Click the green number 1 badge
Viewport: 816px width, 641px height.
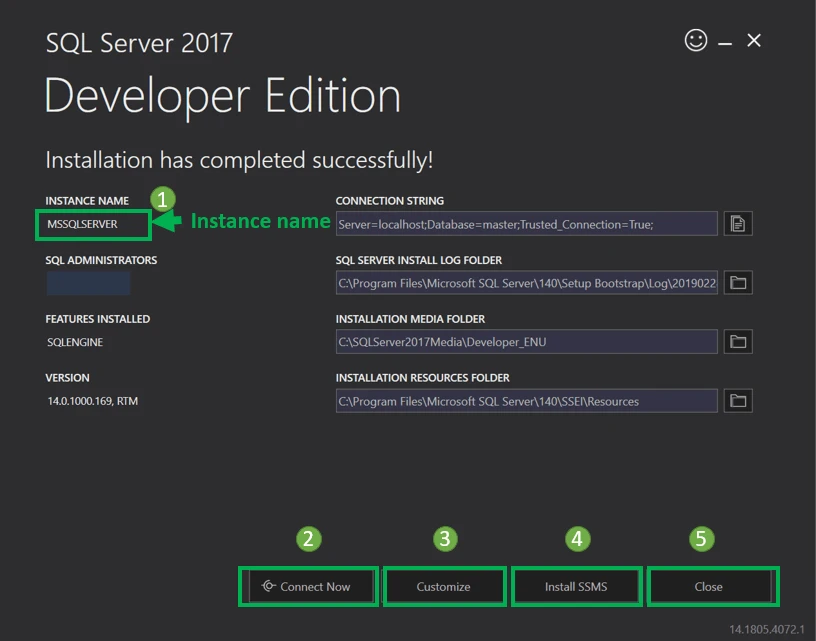tap(163, 198)
